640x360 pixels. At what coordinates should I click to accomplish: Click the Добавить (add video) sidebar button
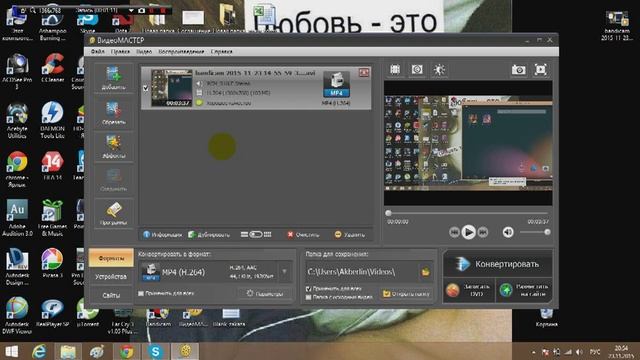pyautogui.click(x=113, y=78)
